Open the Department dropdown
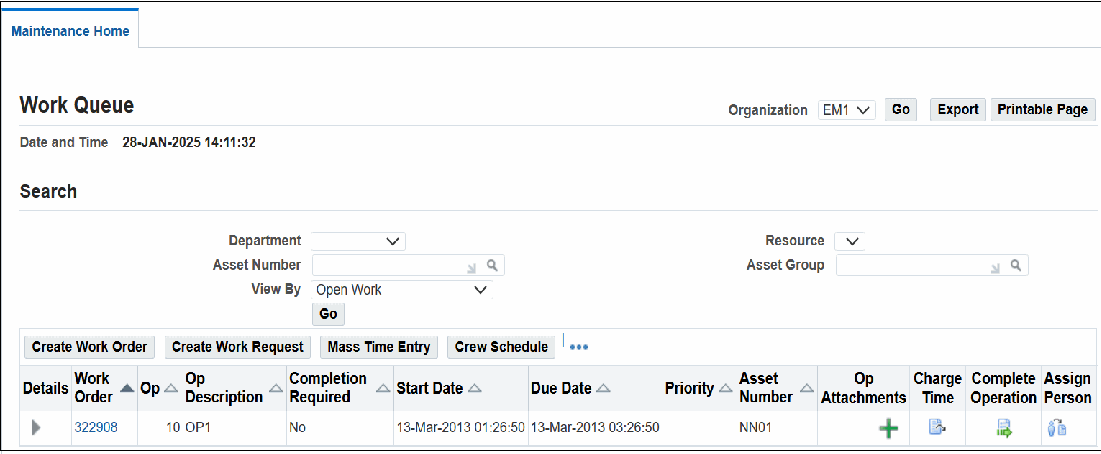The height and width of the screenshot is (454, 1101). 359,241
